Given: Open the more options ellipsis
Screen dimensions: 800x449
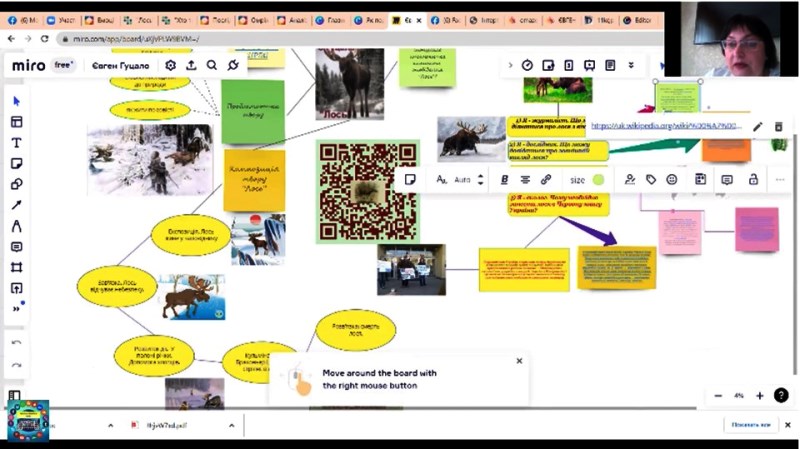Looking at the screenshot, I should [780, 180].
